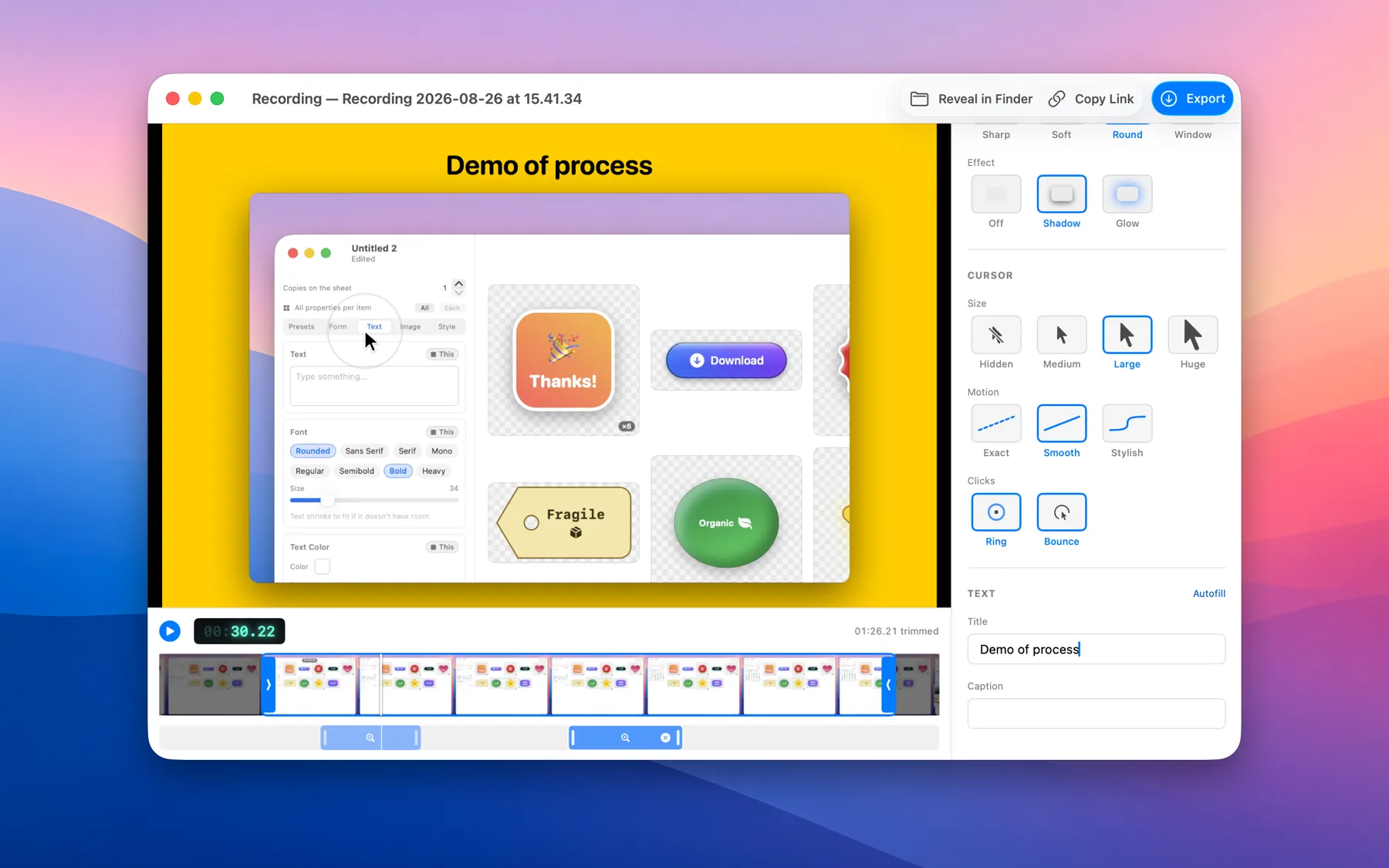Select the Glow effect
This screenshot has width=1389, height=868.
click(x=1127, y=194)
